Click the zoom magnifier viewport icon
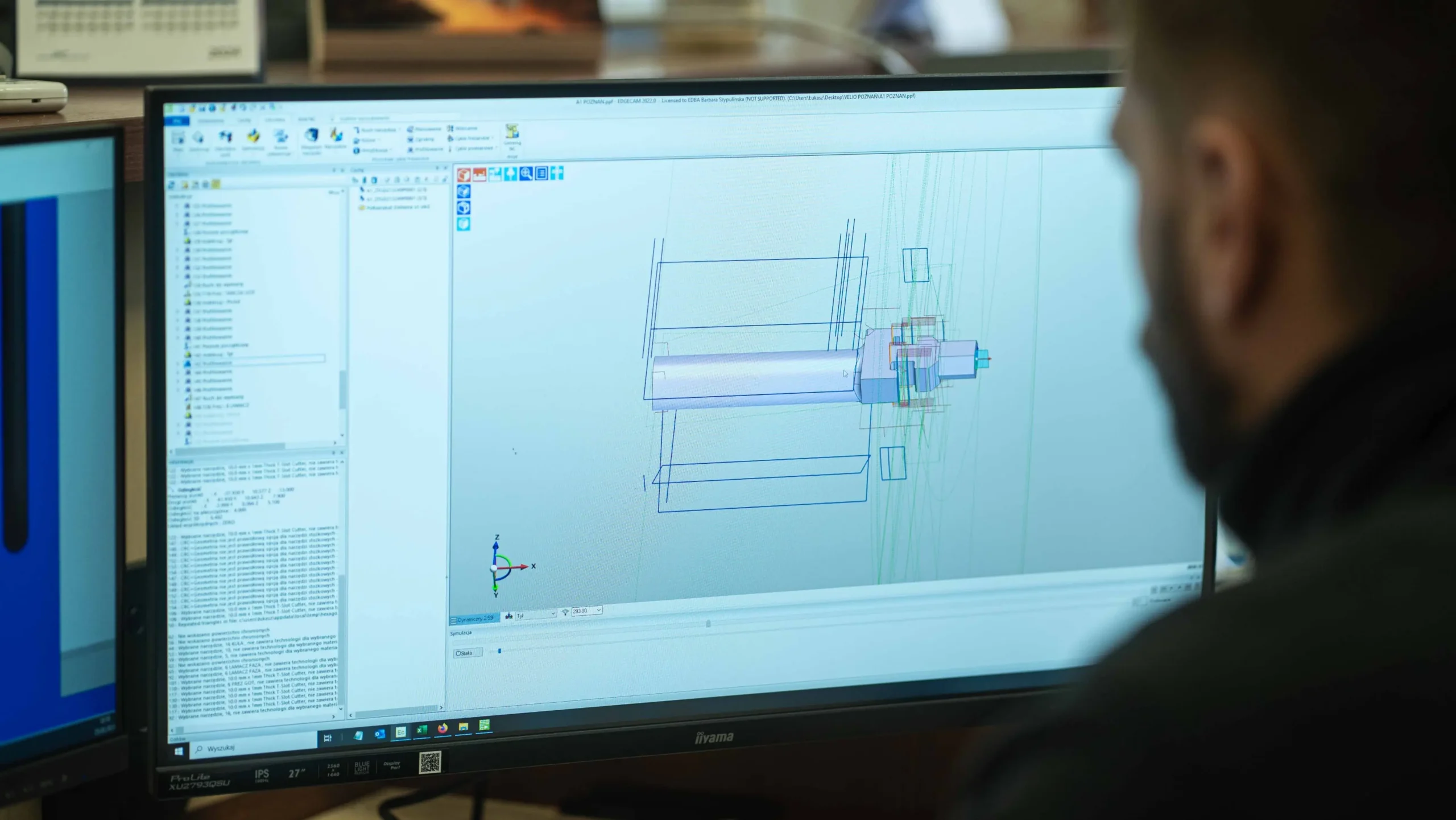 pos(526,173)
